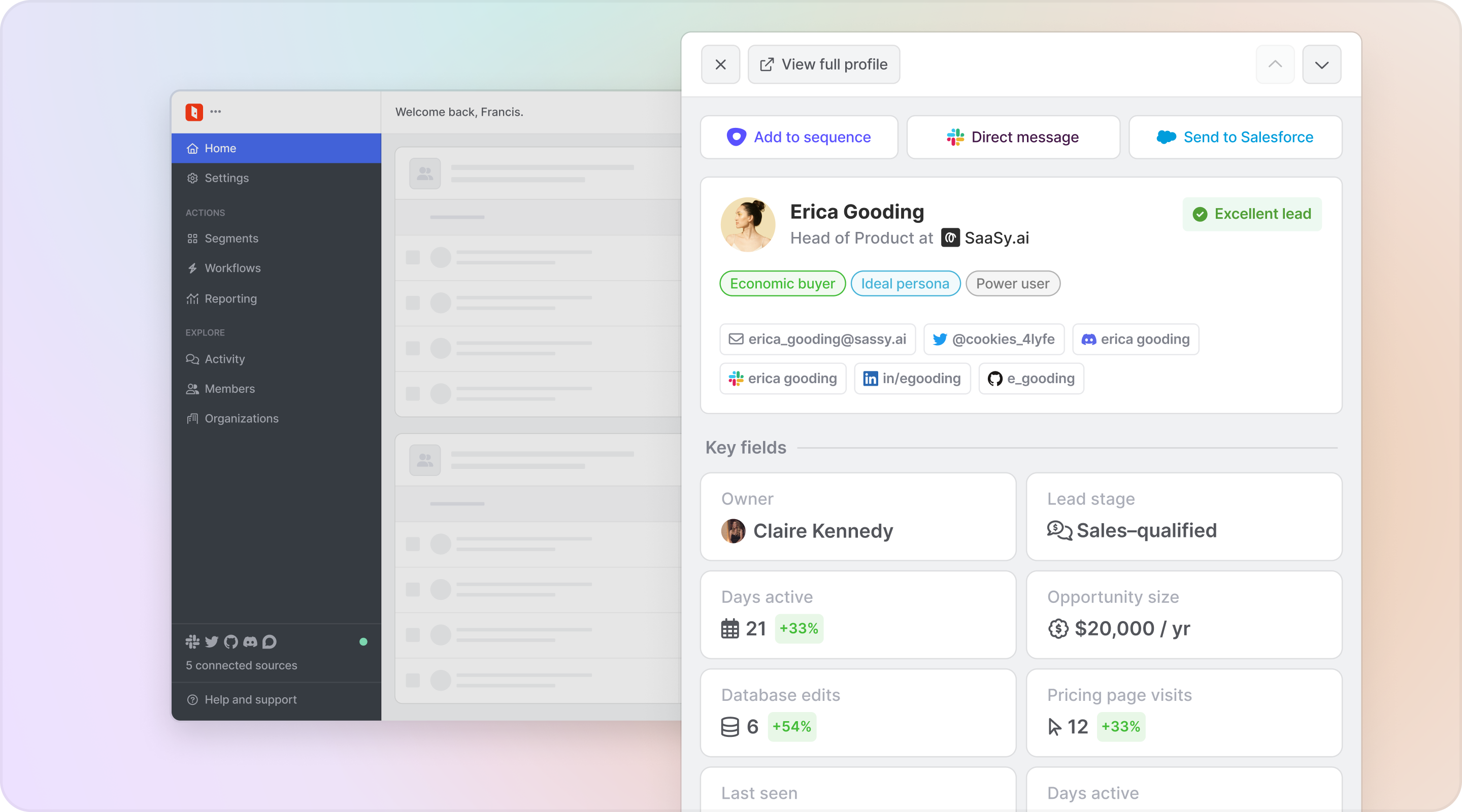Click Erica Gooding's profile photo
This screenshot has height=812, width=1462.
[x=748, y=225]
